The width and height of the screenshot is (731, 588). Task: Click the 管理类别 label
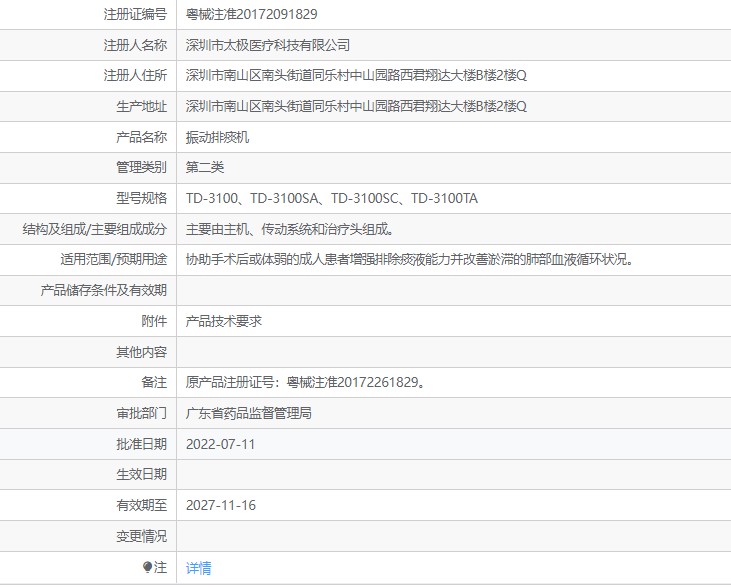[x=142, y=167]
